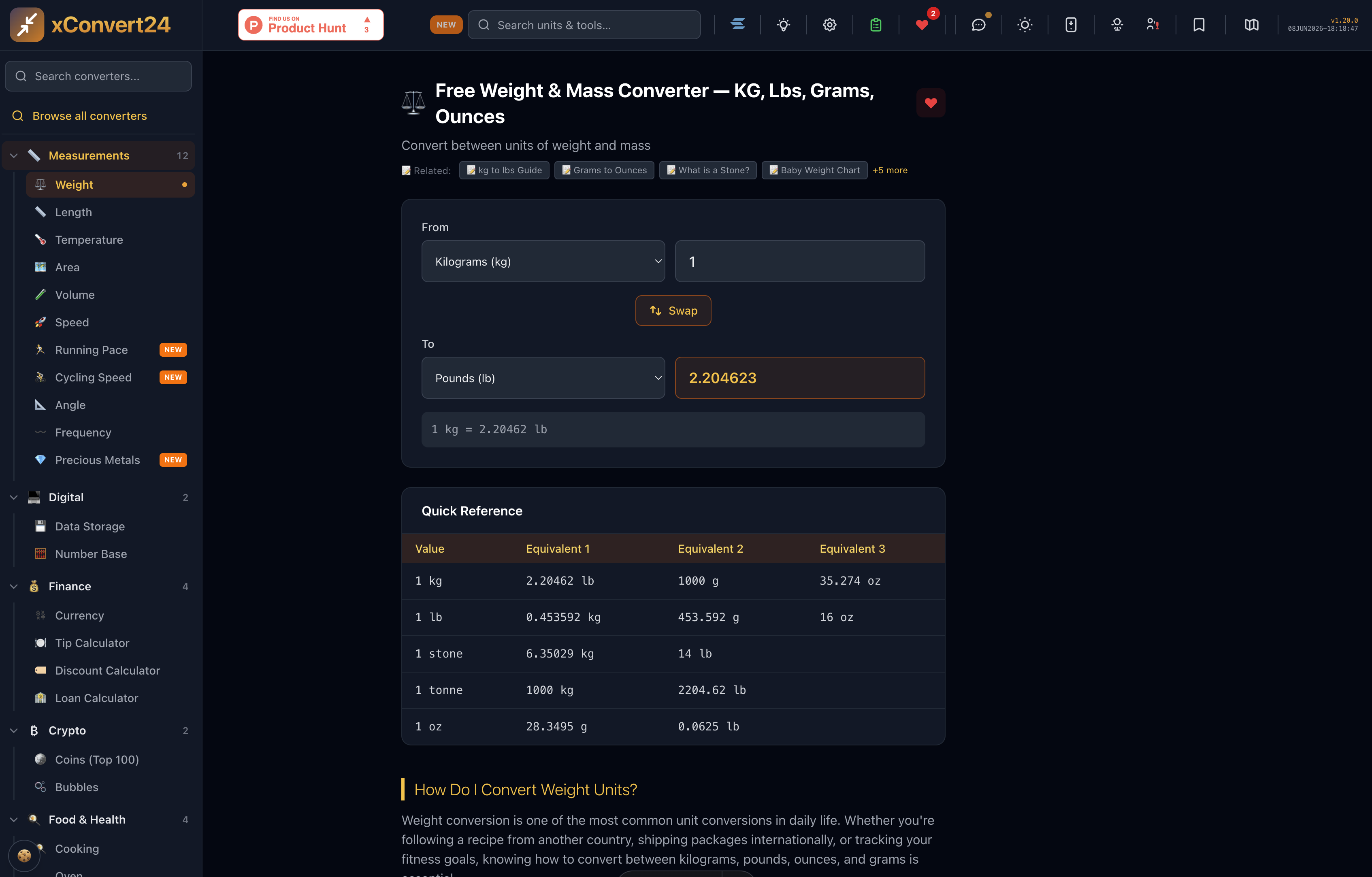
Task: Collapse the Digital category chevron
Action: tap(14, 497)
